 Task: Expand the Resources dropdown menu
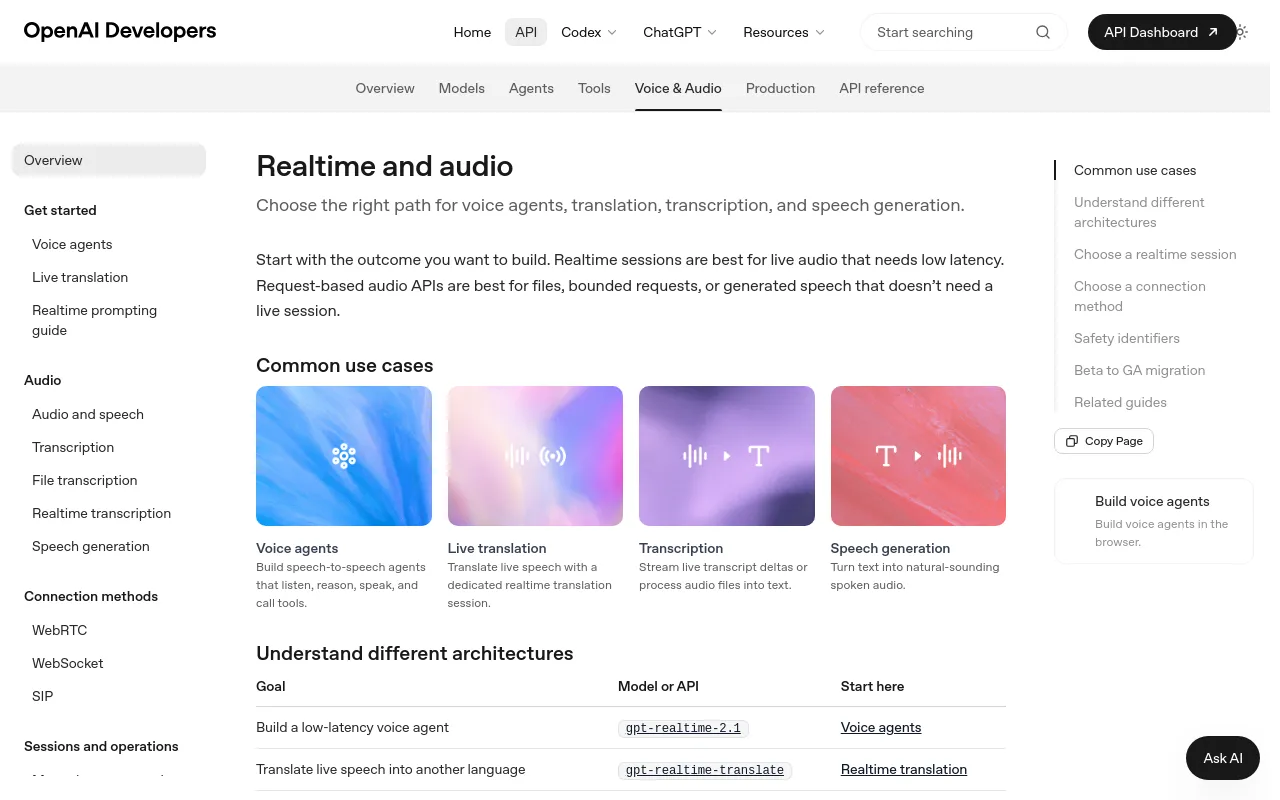[x=784, y=32]
